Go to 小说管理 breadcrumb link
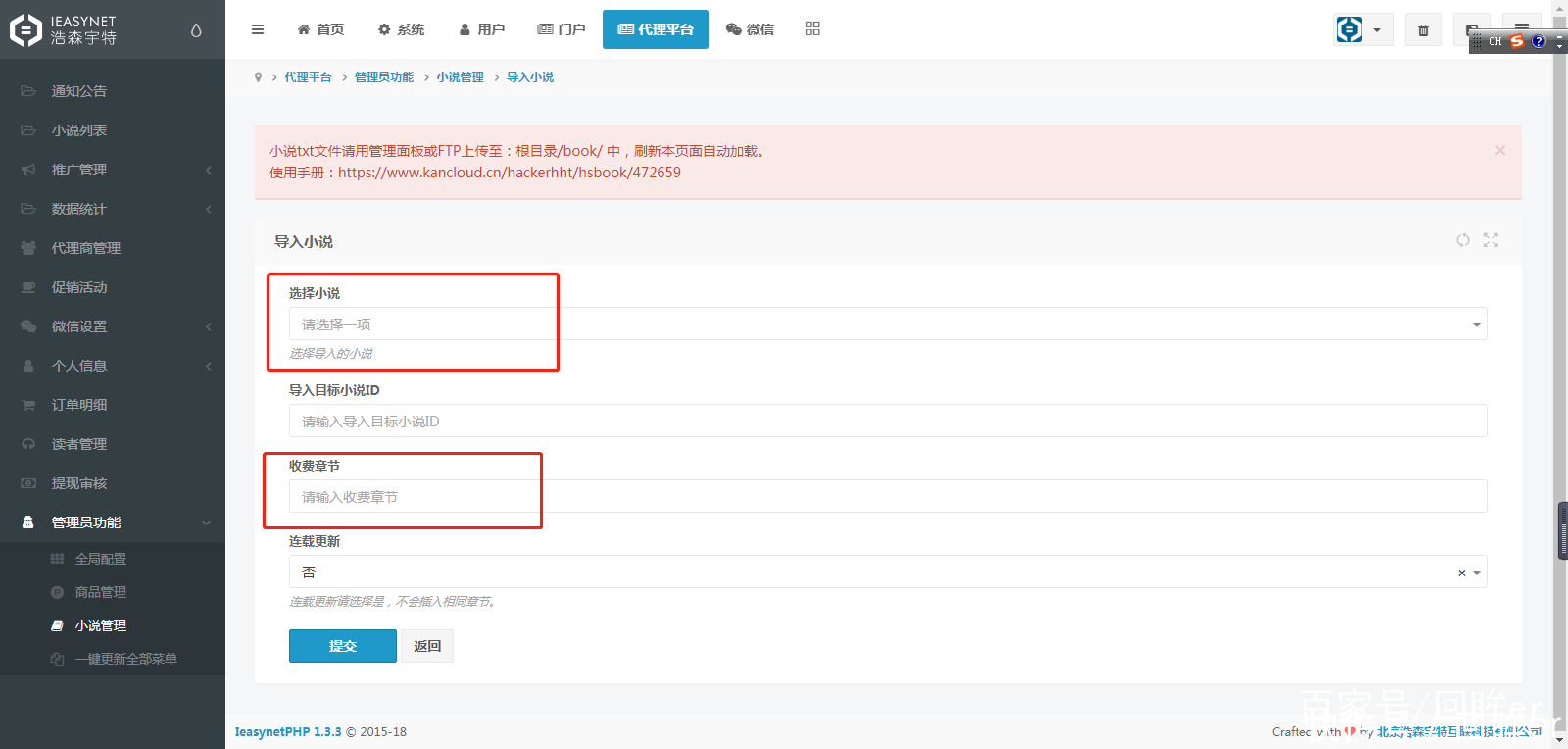1568x749 pixels. 461,77
